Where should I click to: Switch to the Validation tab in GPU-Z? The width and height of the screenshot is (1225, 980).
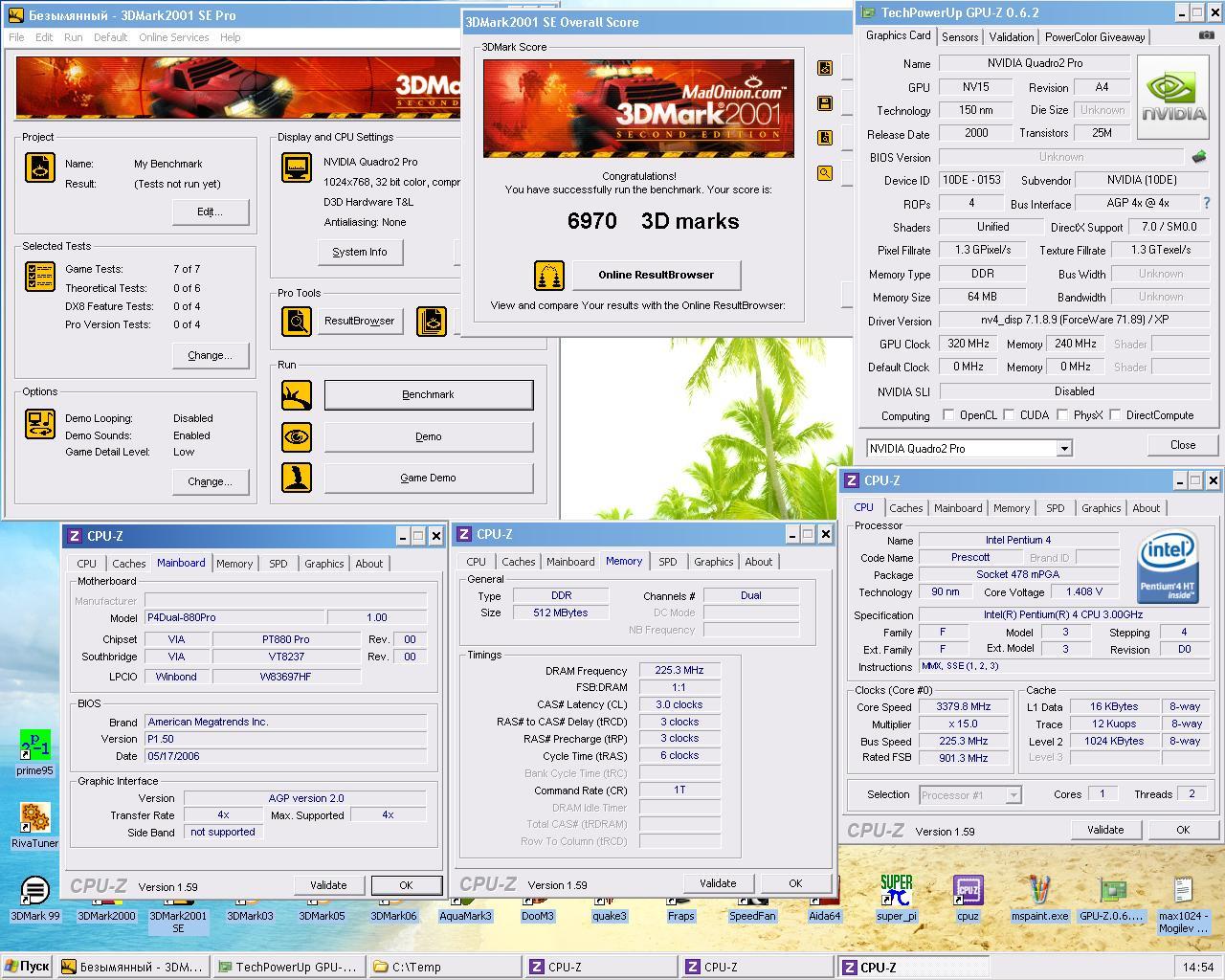point(1011,37)
